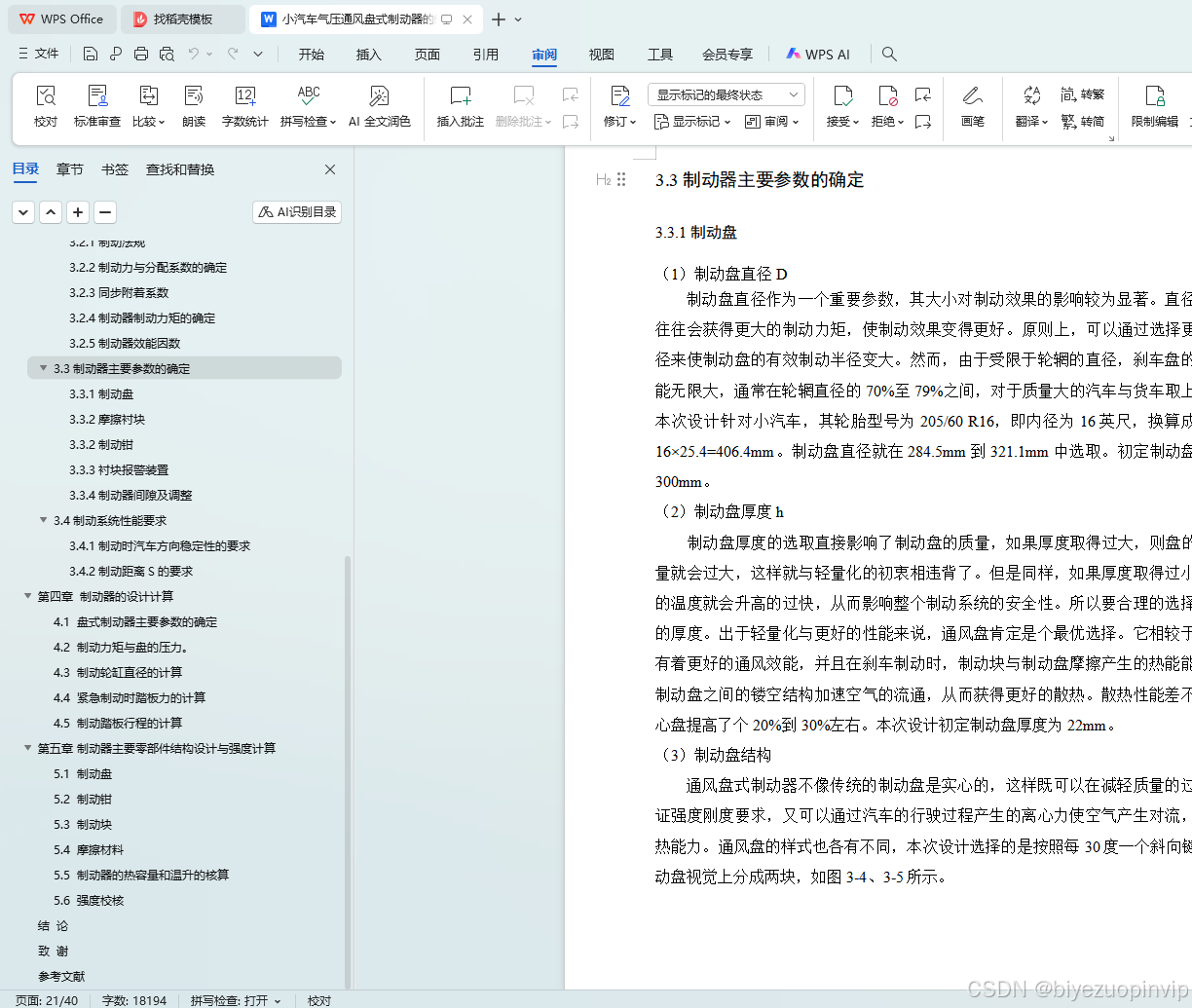Image resolution: width=1192 pixels, height=1008 pixels.
Task: Collapse the 3.3 制动器主要参数的确定 node
Action: click(43, 368)
